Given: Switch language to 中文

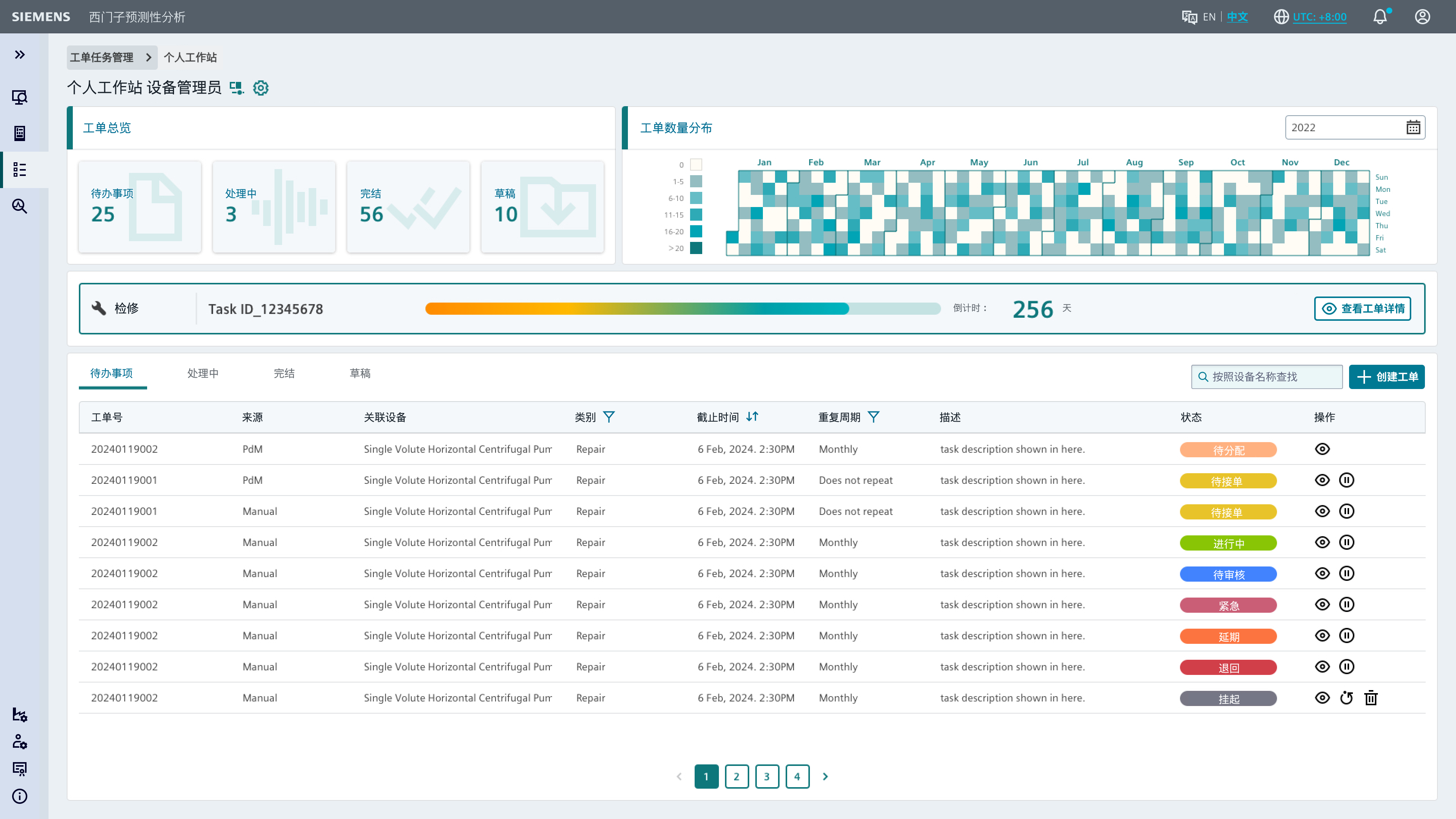Looking at the screenshot, I should [1237, 17].
